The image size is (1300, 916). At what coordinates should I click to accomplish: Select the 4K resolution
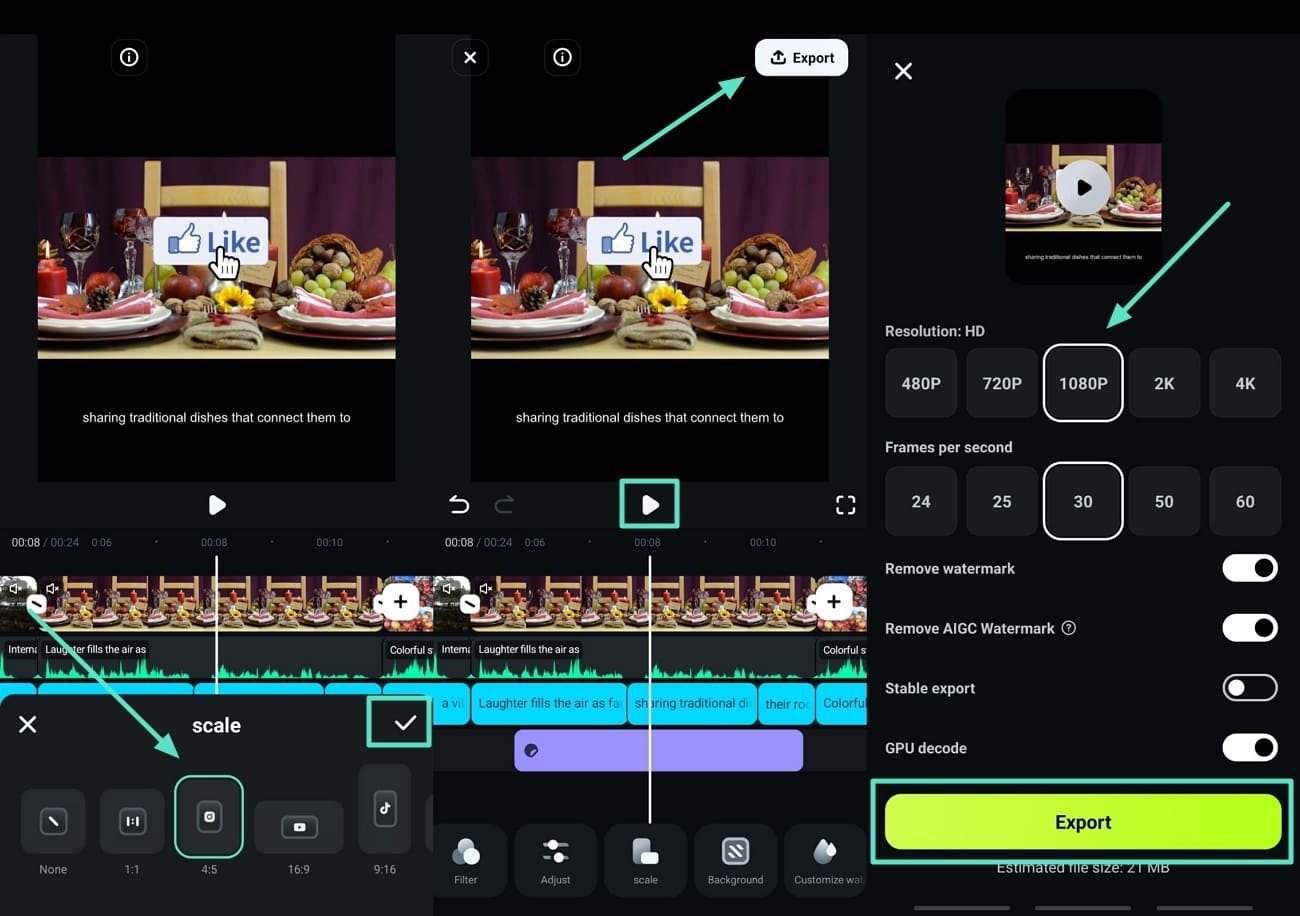(x=1245, y=383)
